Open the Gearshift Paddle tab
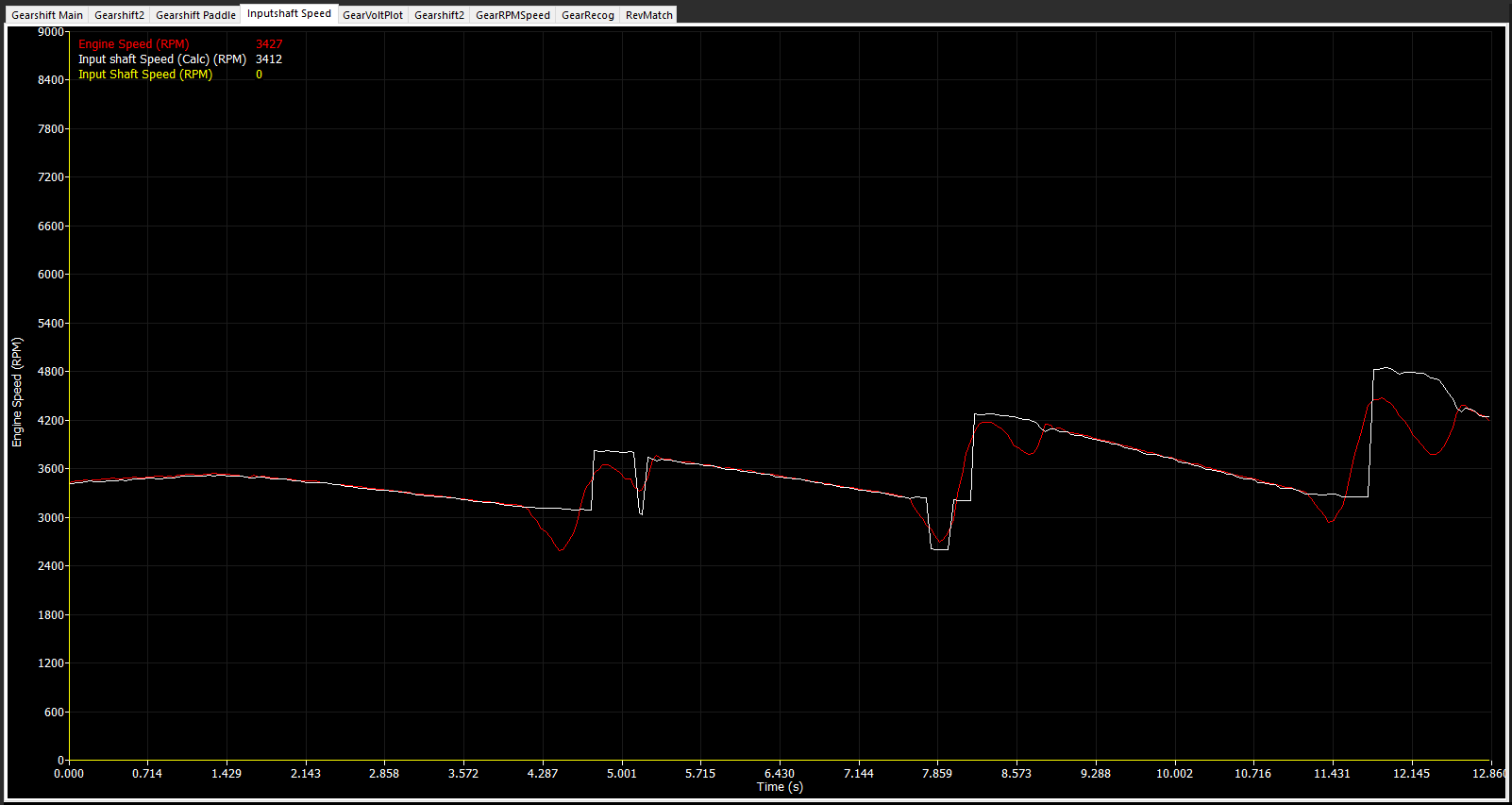1512x805 pixels. pyautogui.click(x=195, y=15)
